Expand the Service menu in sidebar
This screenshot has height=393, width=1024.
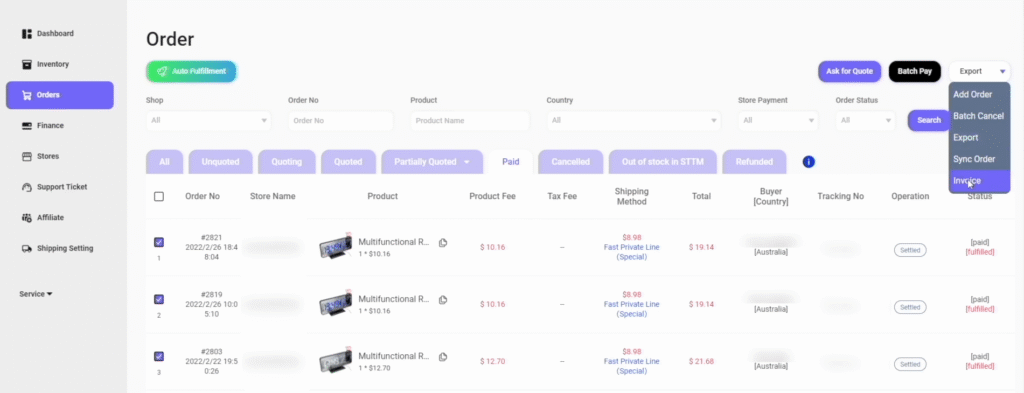click(x=36, y=294)
